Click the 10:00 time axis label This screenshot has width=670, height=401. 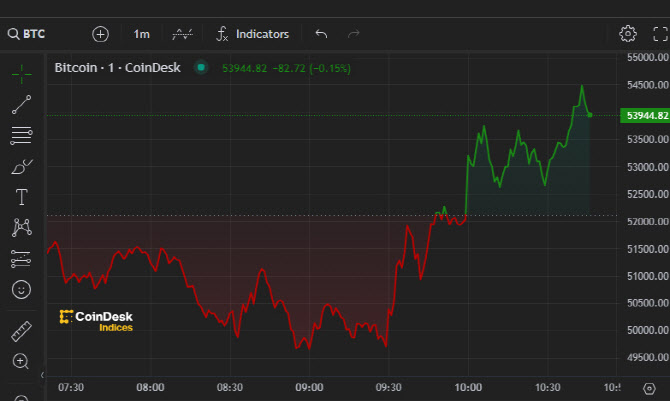[x=468, y=387]
